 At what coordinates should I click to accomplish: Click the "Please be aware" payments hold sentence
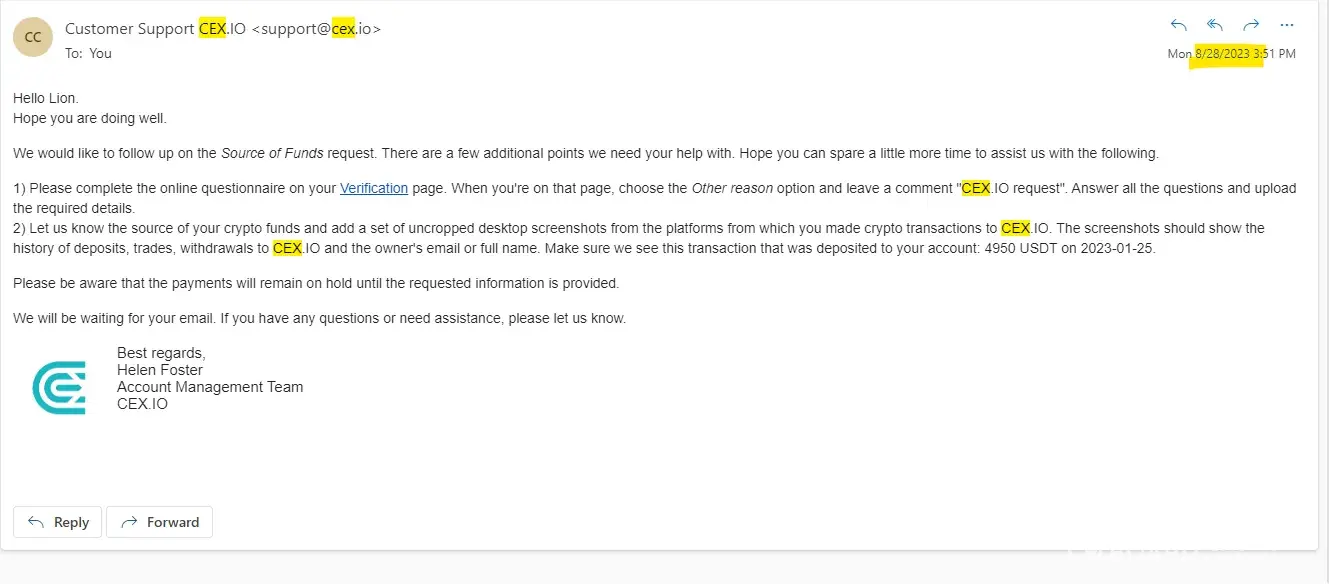click(x=316, y=283)
